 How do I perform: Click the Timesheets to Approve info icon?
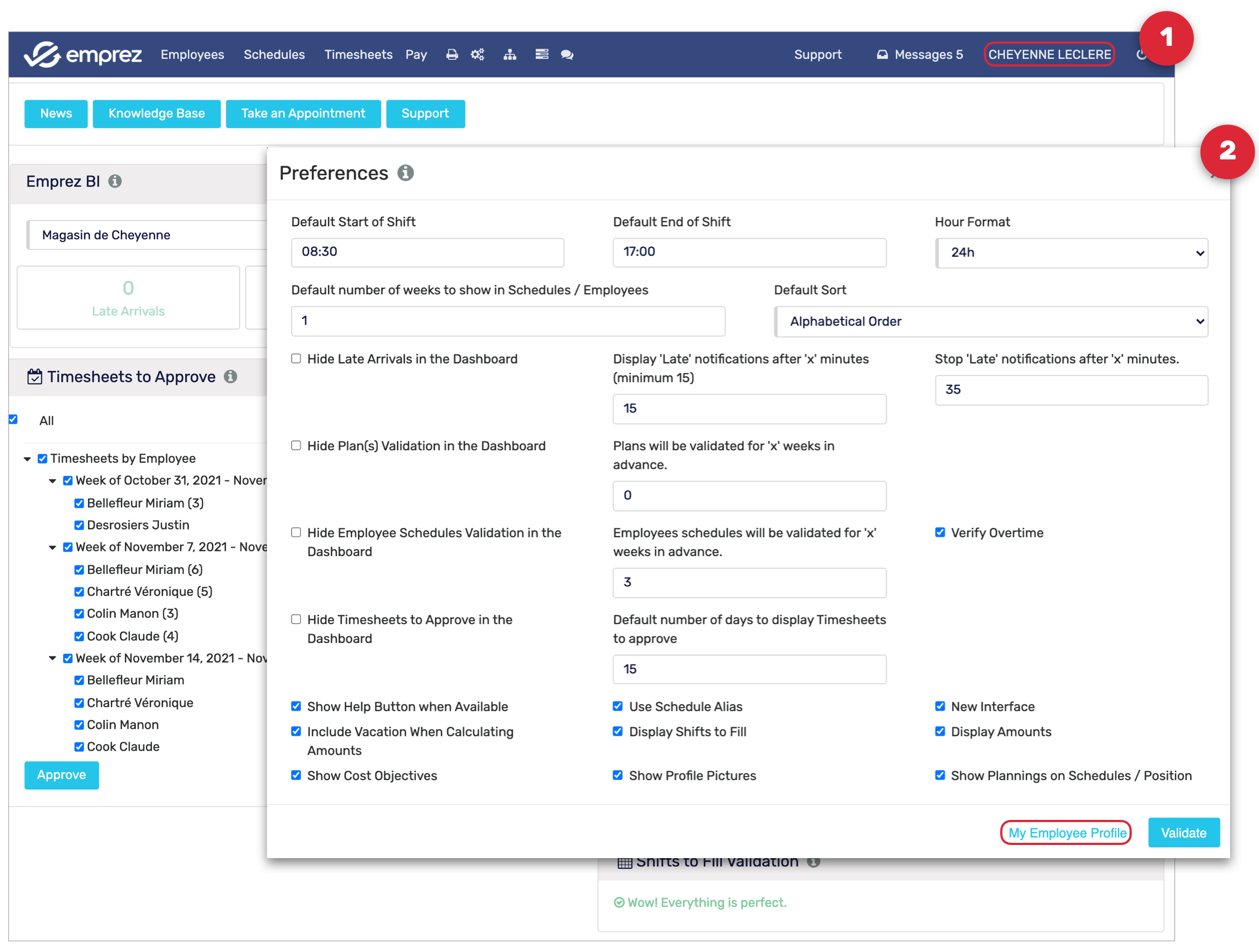230,377
